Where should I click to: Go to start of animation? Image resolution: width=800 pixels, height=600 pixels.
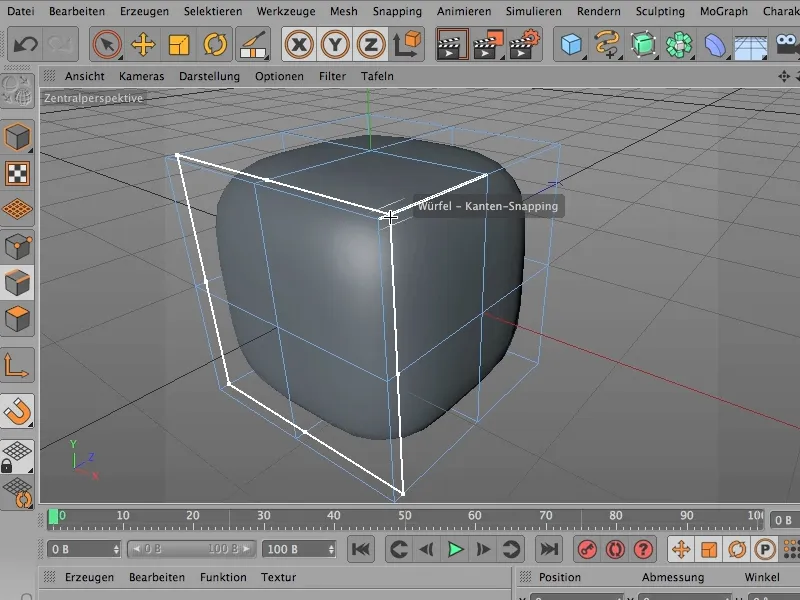pyautogui.click(x=361, y=549)
